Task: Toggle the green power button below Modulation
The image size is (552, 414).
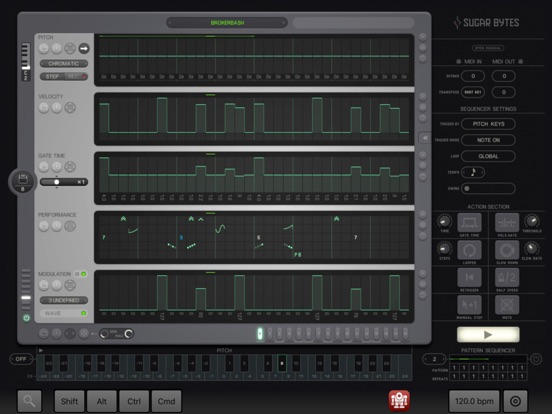Action: (x=26, y=318)
